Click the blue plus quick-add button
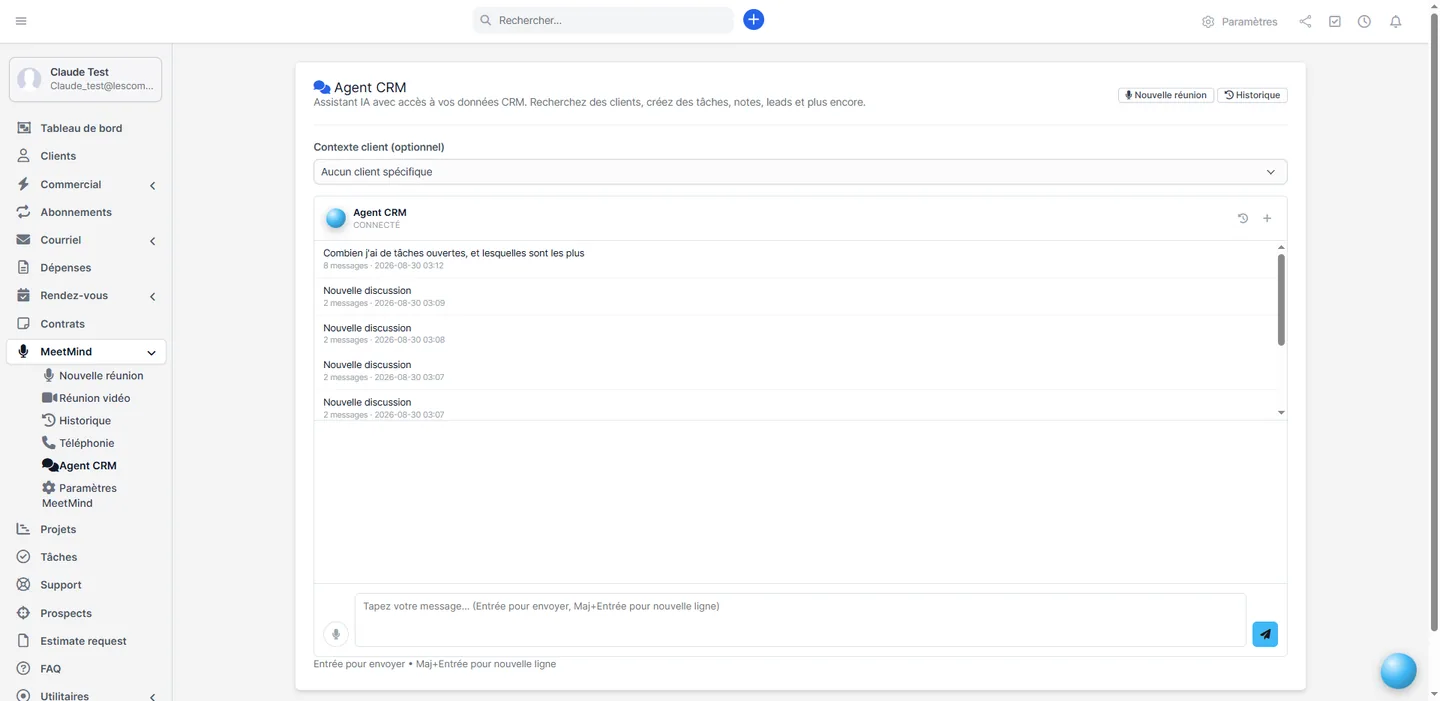The image size is (1440, 701). [x=754, y=20]
